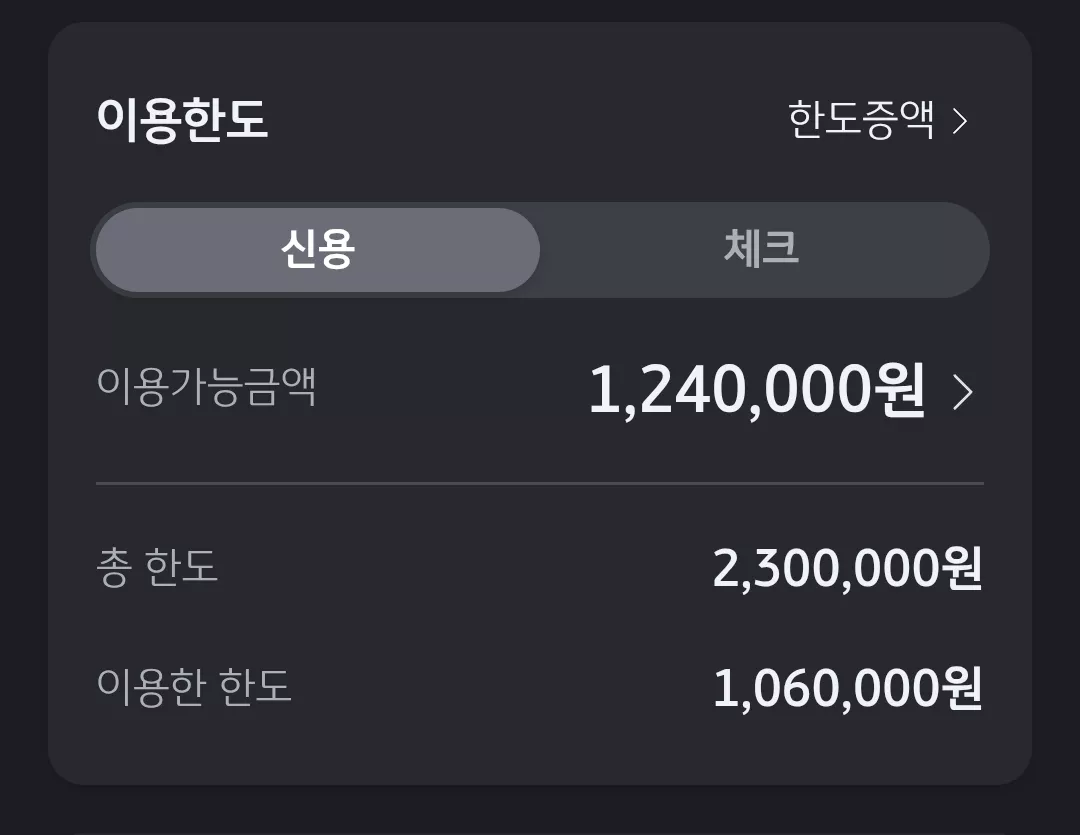The width and height of the screenshot is (1080, 835).
Task: Click the 총 한도 row label
Action: point(157,566)
